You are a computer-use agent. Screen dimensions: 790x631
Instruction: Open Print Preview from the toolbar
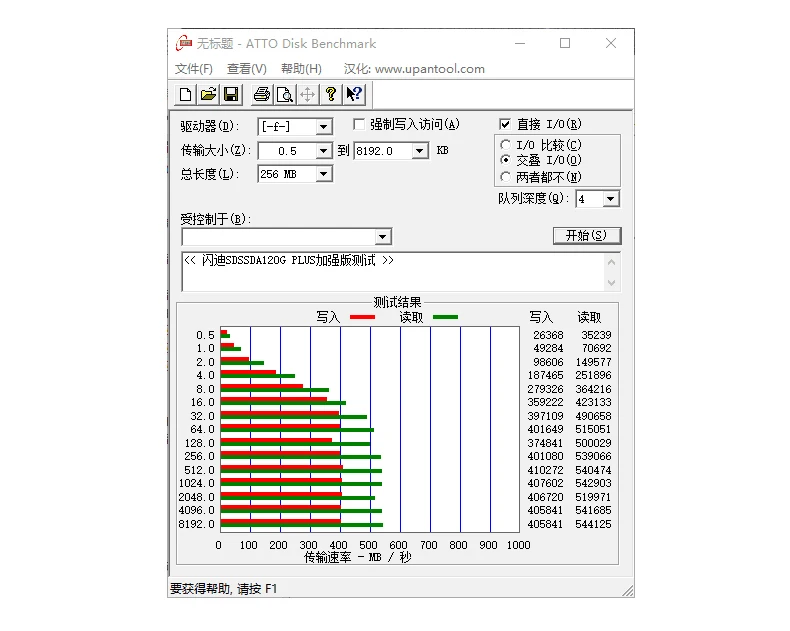coord(284,94)
